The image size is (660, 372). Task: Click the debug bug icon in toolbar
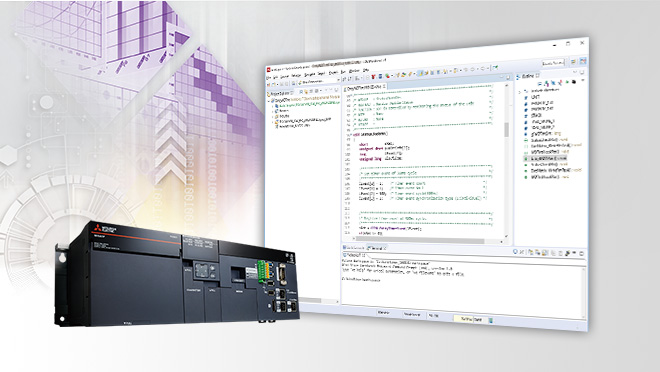click(x=387, y=76)
